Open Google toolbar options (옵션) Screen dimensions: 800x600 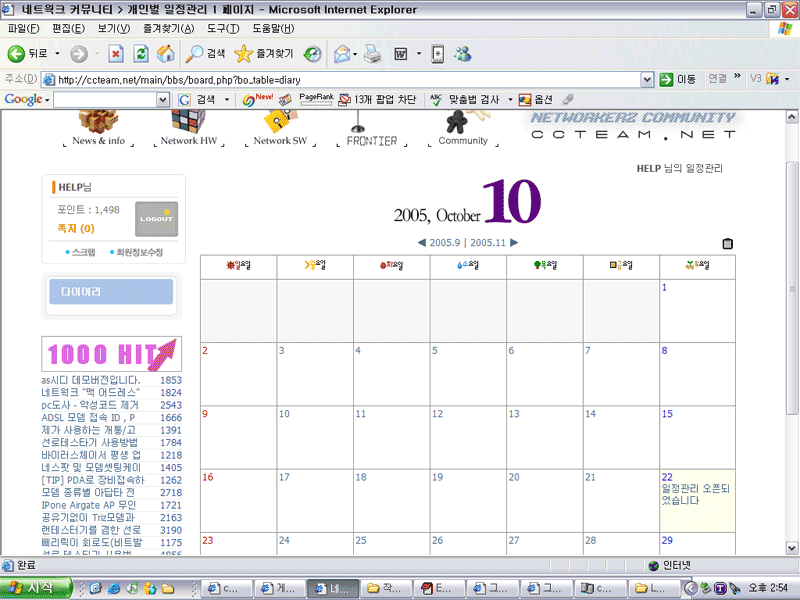click(x=536, y=99)
